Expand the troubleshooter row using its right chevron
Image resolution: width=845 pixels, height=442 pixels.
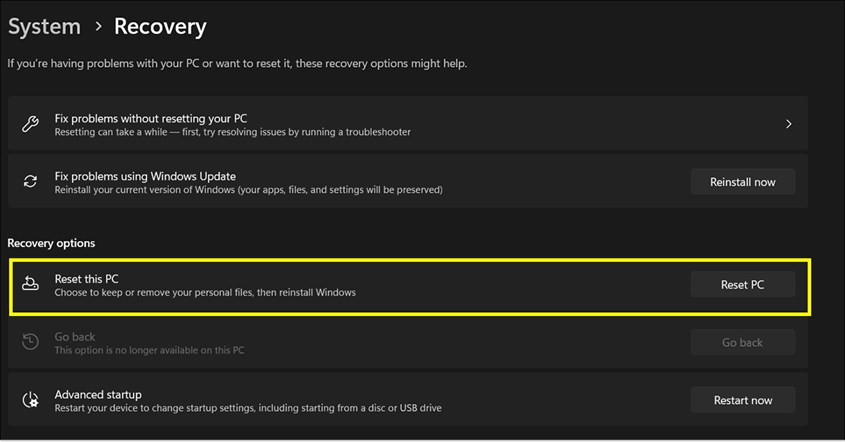pyautogui.click(x=788, y=125)
